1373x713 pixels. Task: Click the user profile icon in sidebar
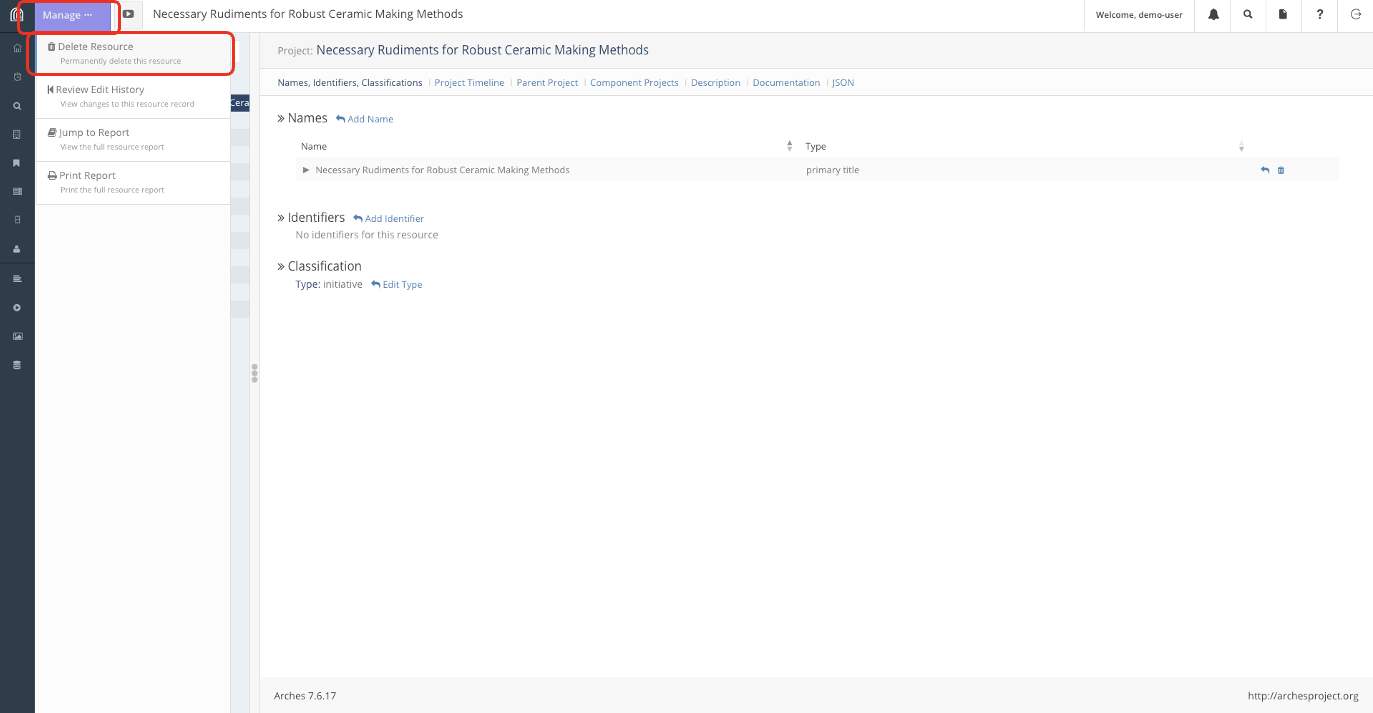pyautogui.click(x=17, y=248)
